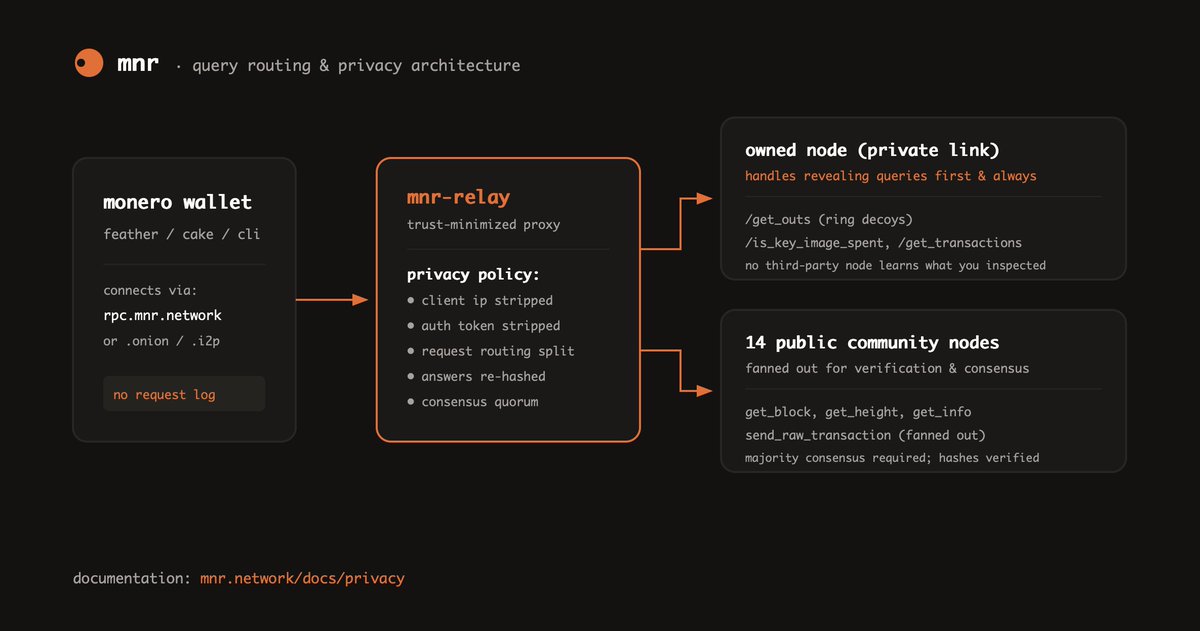
Task: Click 'trust-minimized proxy' subtitle
Action: tap(484, 225)
